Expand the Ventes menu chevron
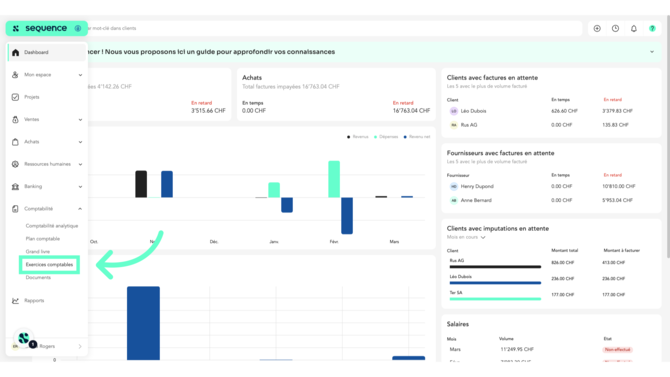670x377 pixels. [80, 120]
